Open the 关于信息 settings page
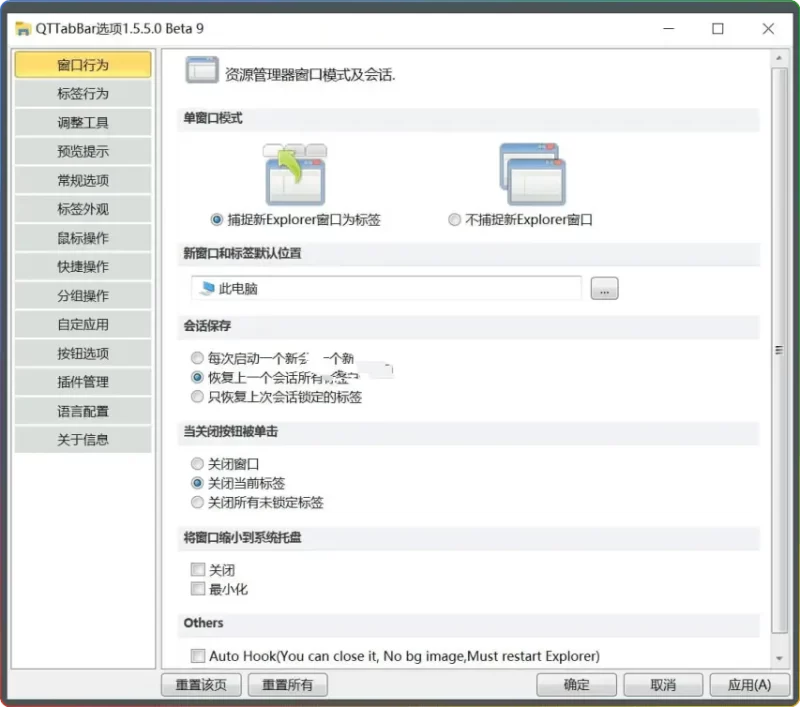 coord(83,439)
